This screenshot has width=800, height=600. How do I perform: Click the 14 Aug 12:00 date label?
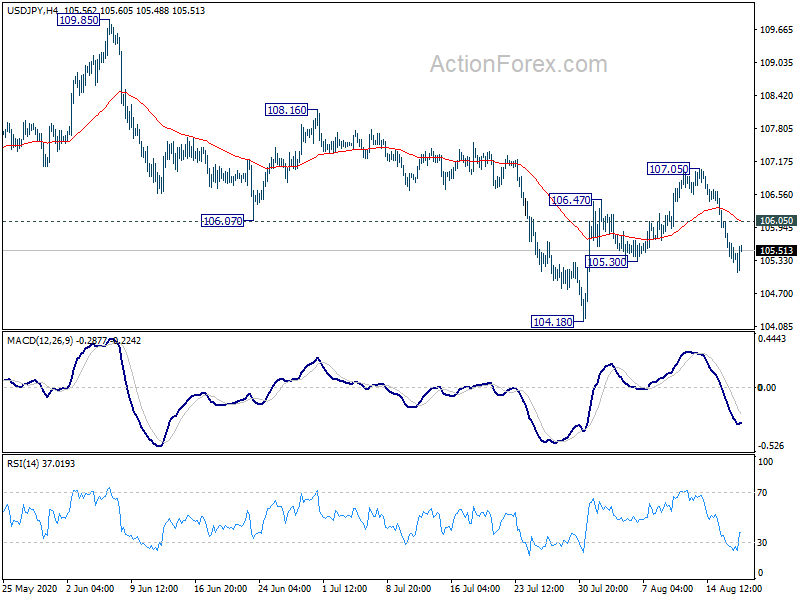[x=734, y=588]
